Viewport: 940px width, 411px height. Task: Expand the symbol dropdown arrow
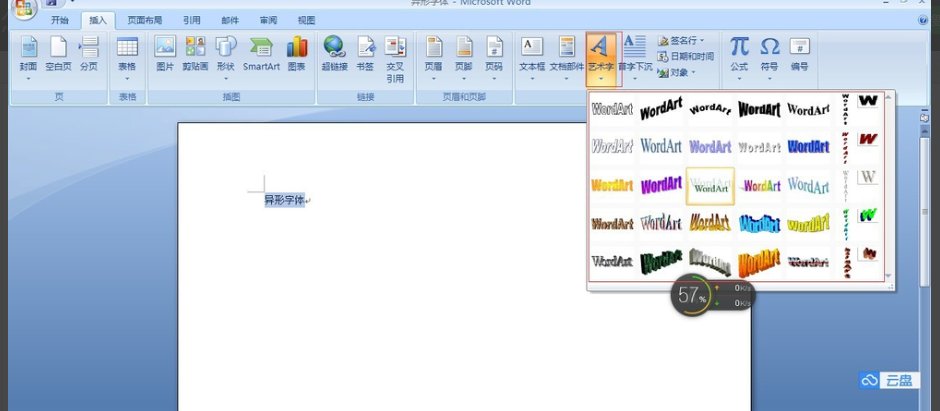pos(770,78)
